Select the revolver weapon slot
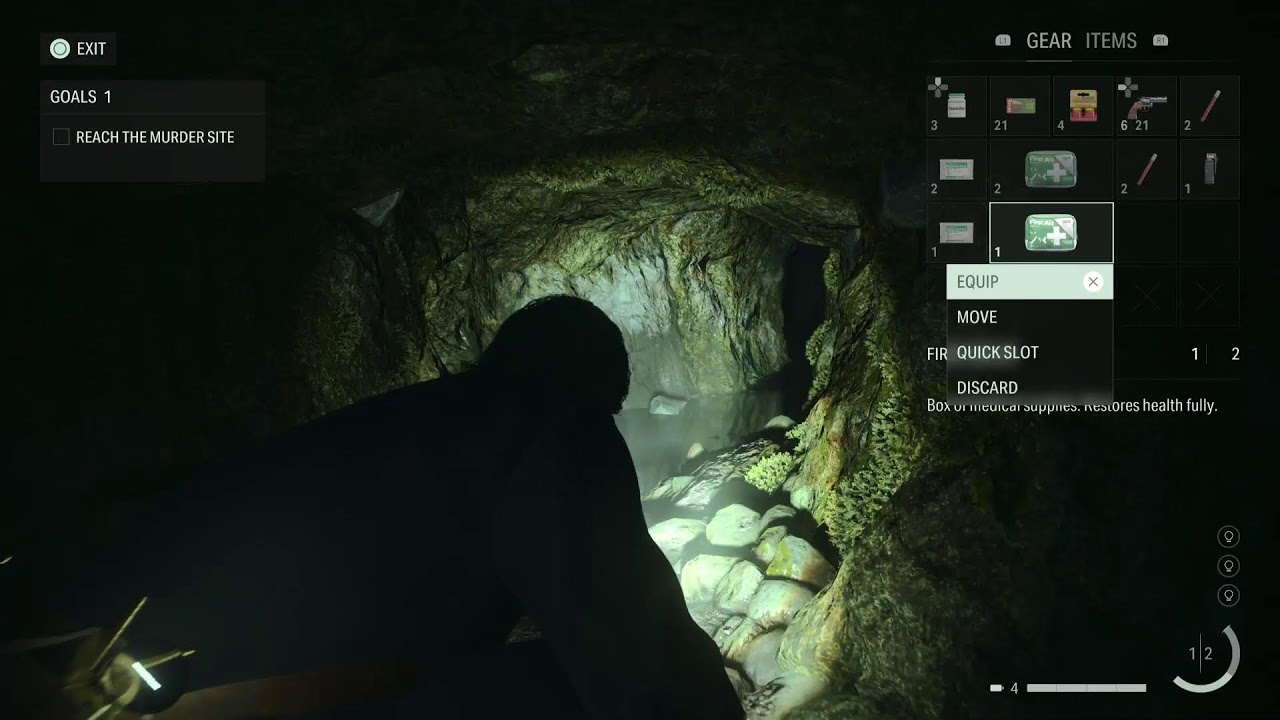 [x=1146, y=106]
